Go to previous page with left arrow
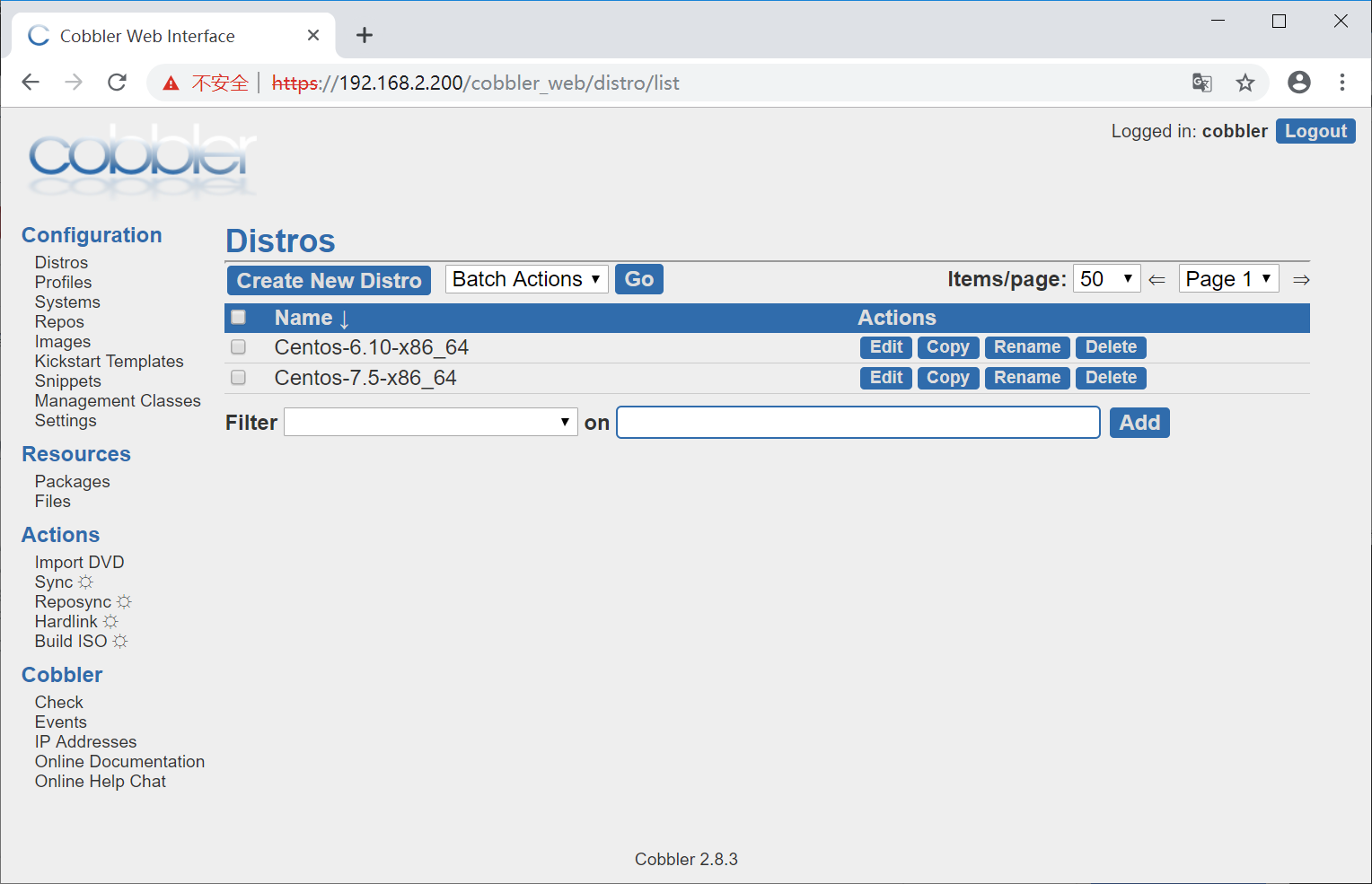 click(1157, 280)
